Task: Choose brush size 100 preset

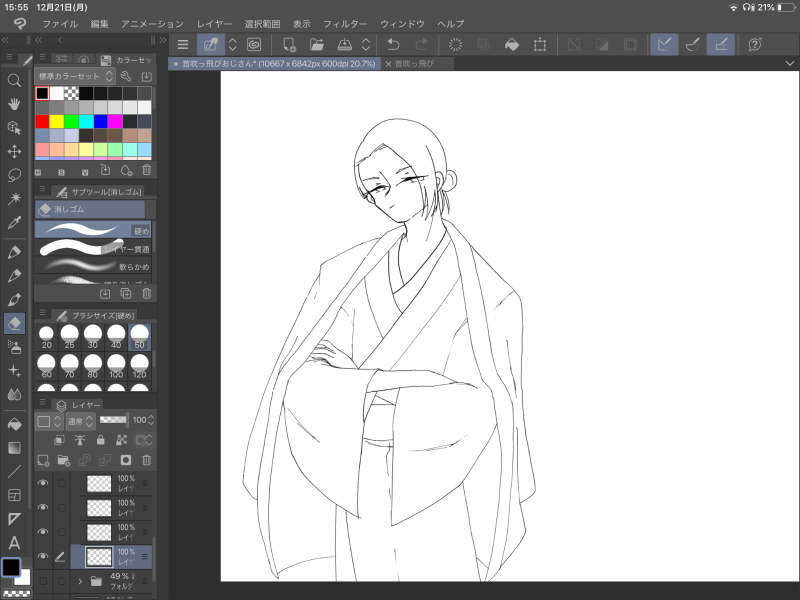Action: click(116, 366)
